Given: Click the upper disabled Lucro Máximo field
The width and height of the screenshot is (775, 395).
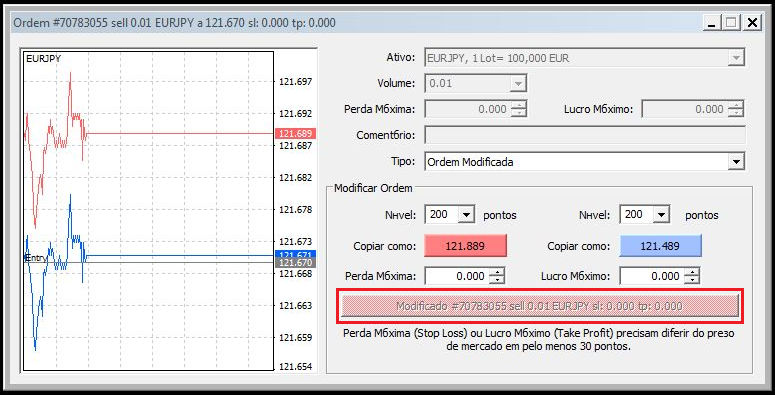Looking at the screenshot, I should pos(684,109).
